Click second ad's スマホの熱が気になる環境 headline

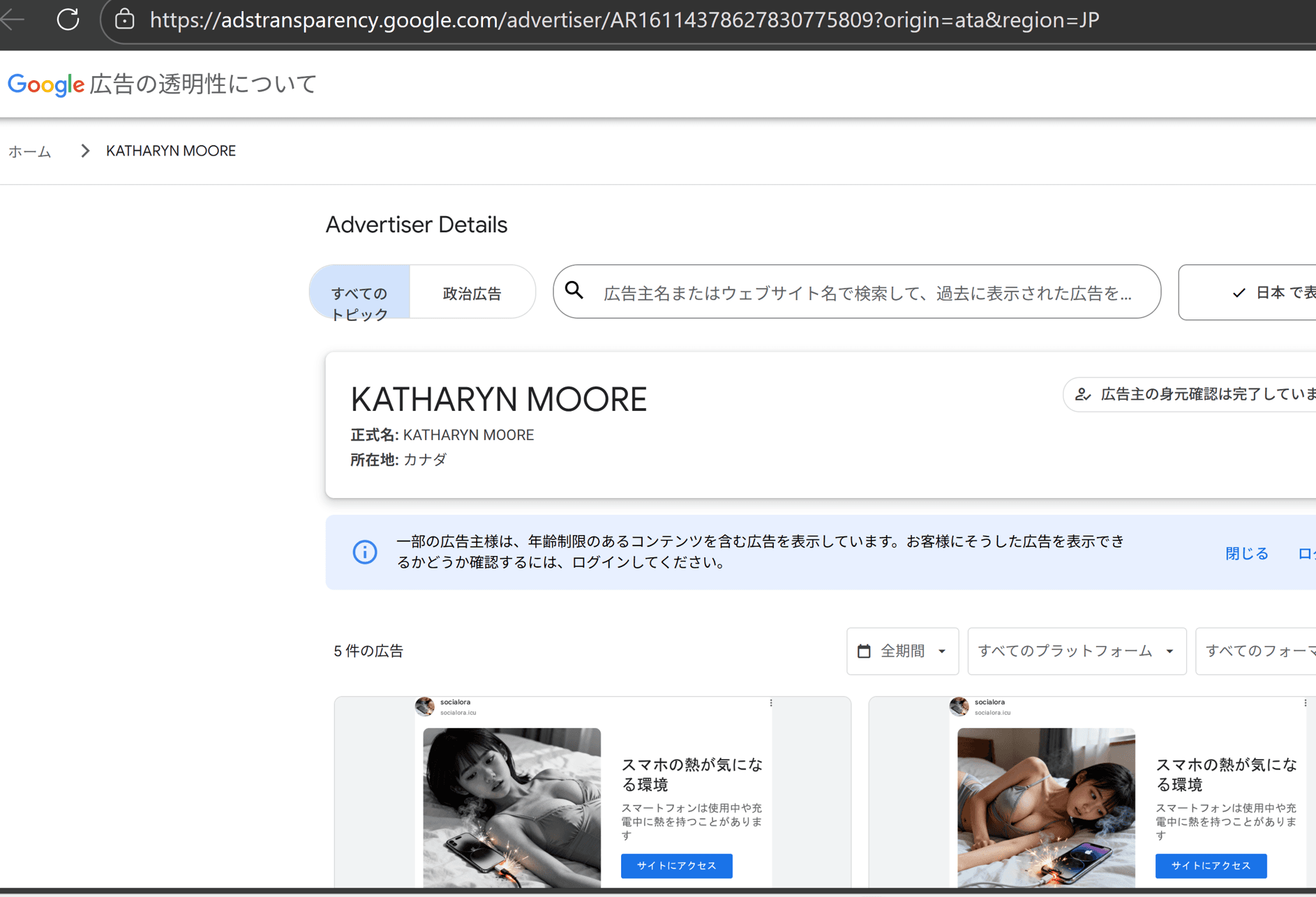tap(1227, 774)
